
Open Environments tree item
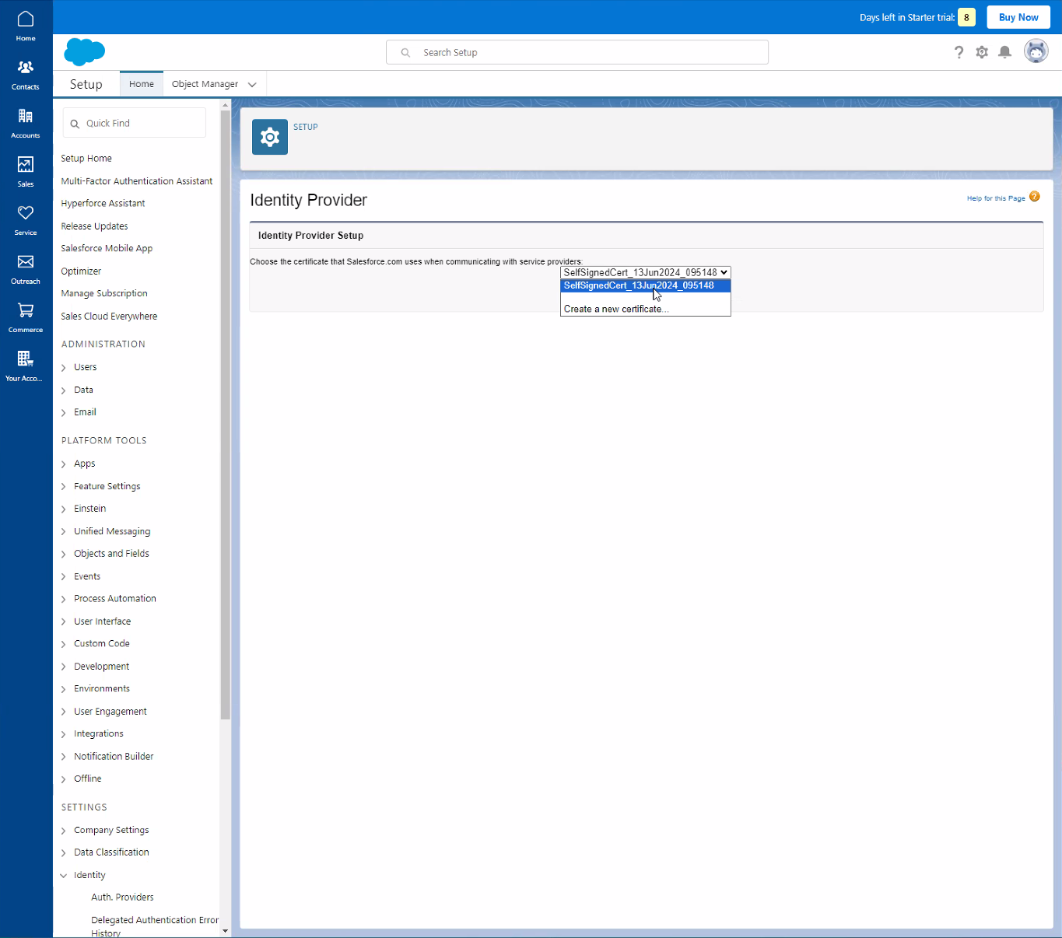point(102,689)
